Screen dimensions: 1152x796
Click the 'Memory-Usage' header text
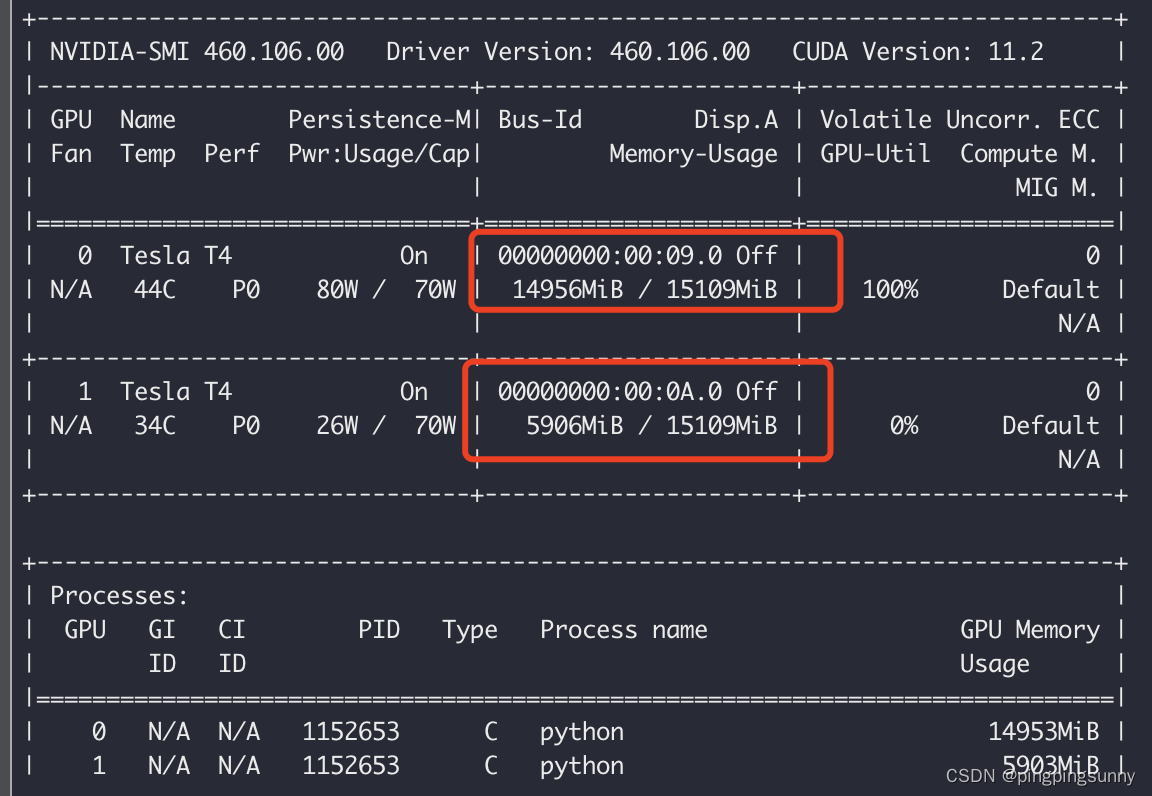(x=694, y=154)
